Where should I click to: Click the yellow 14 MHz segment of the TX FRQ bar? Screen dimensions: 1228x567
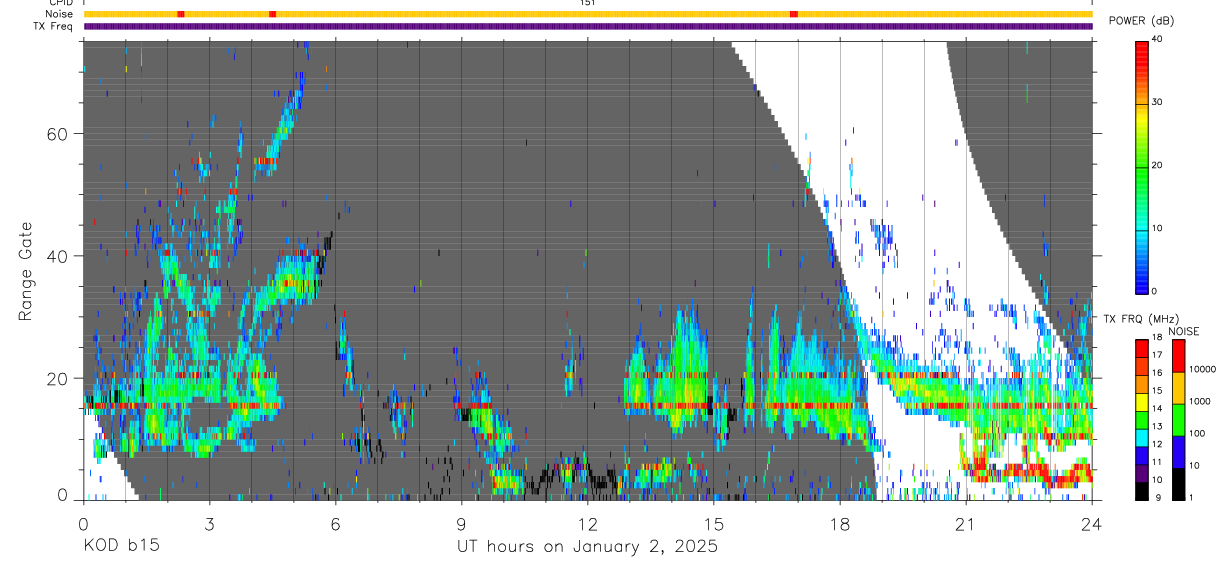1142,402
